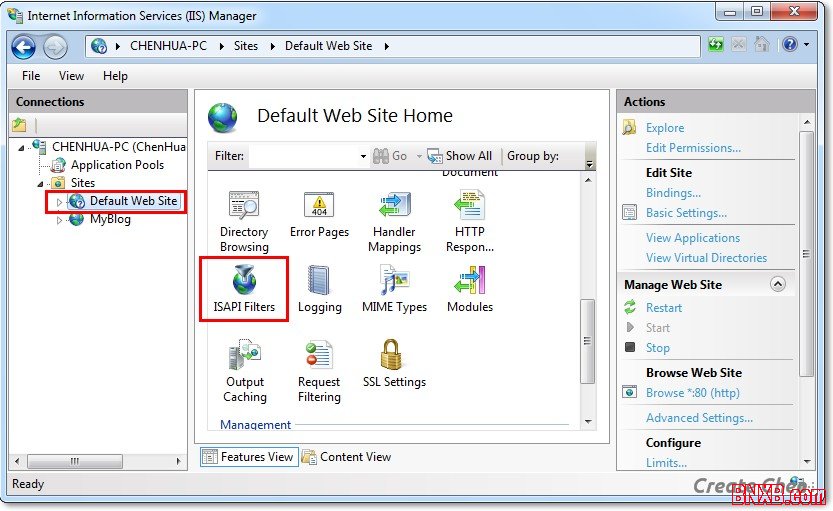Image resolution: width=833 pixels, height=511 pixels.
Task: Select Application Pools in Connections tree
Action: (117, 165)
